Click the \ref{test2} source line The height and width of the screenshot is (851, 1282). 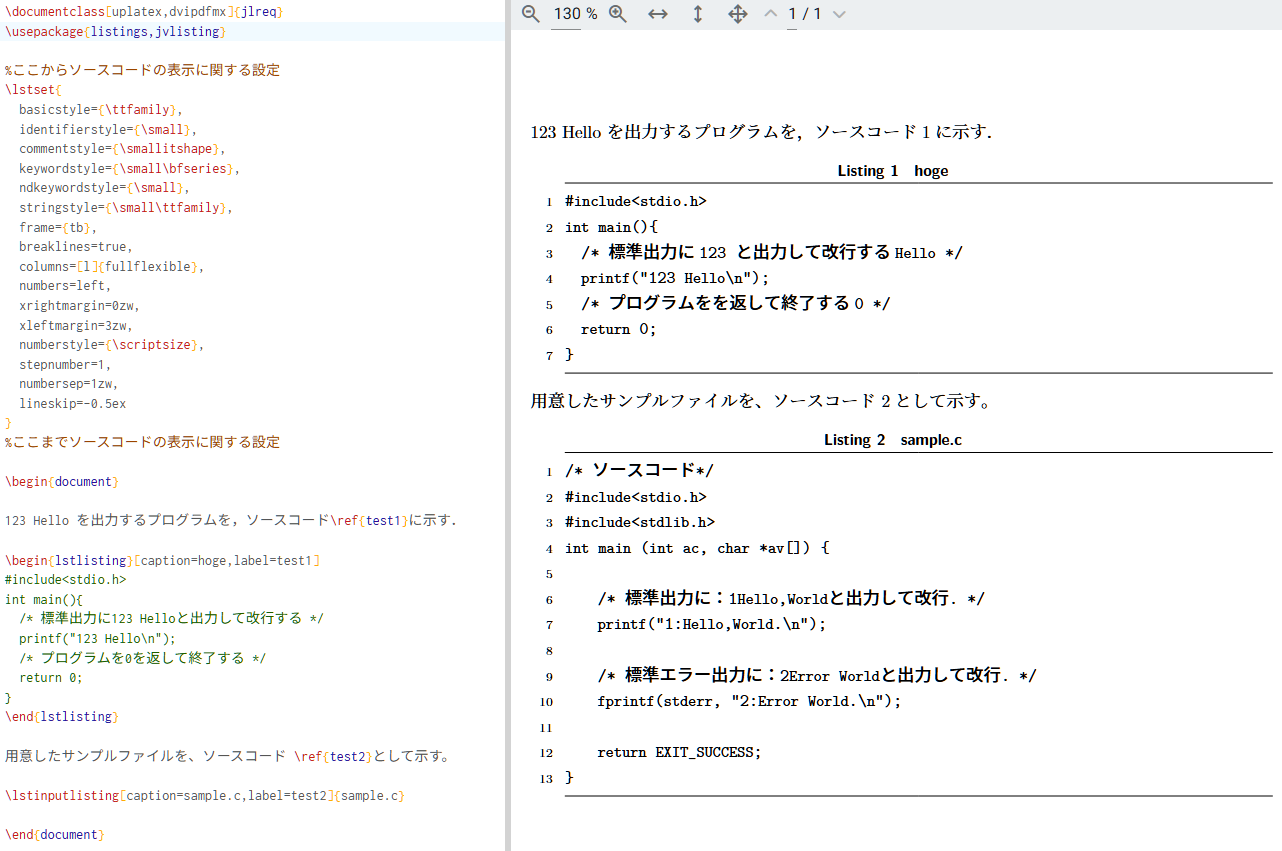(x=228, y=756)
